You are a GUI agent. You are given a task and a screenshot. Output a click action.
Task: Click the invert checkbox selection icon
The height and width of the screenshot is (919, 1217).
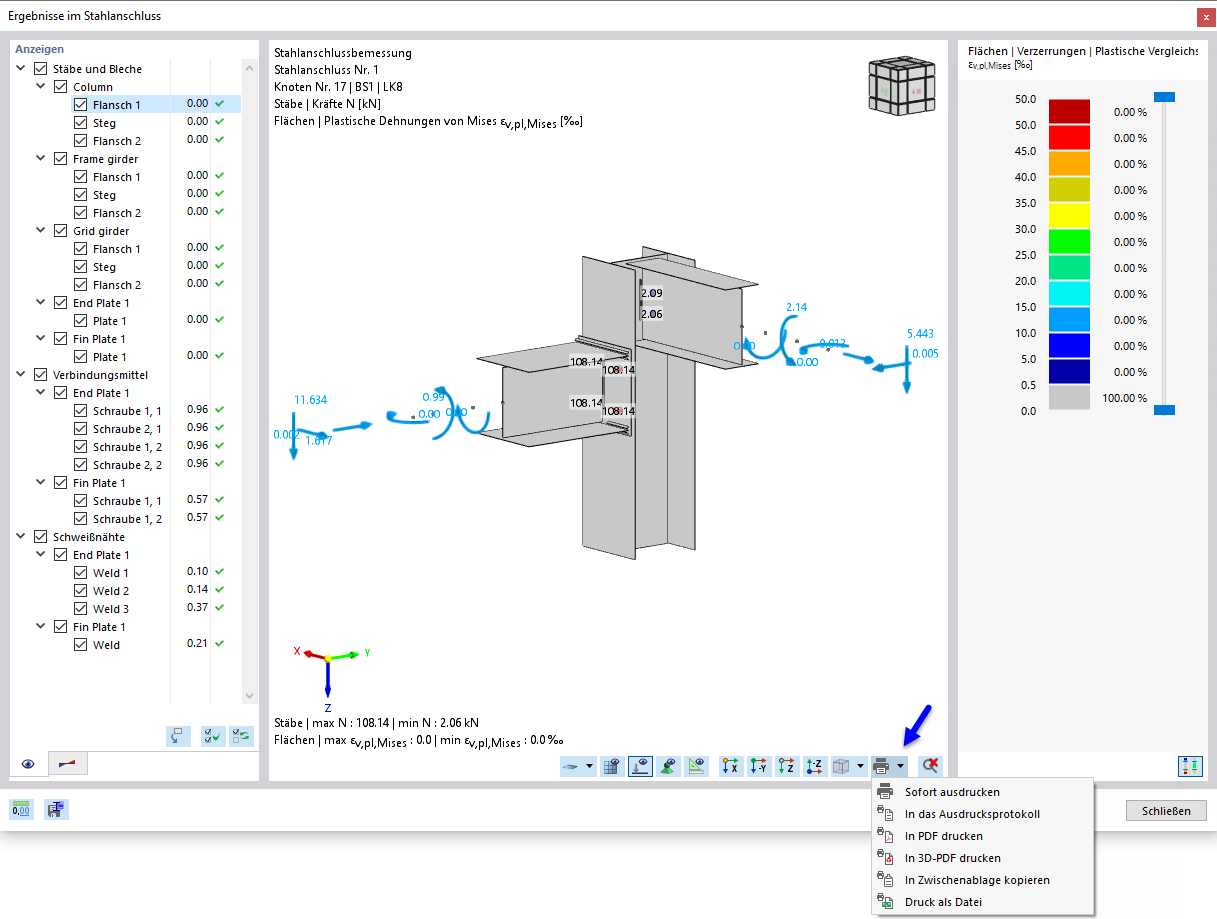(x=241, y=736)
